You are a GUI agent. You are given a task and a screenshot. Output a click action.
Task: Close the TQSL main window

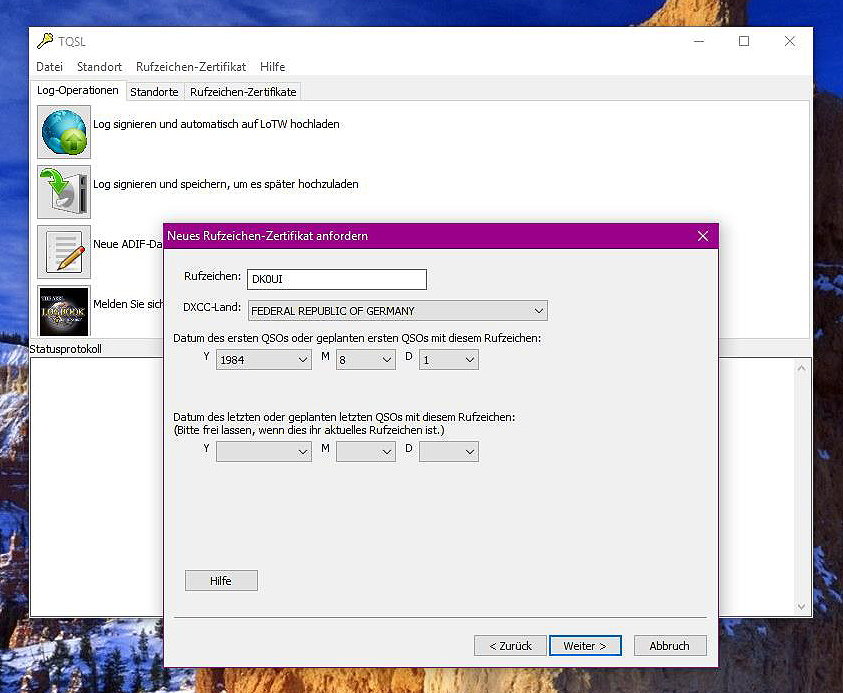[789, 41]
